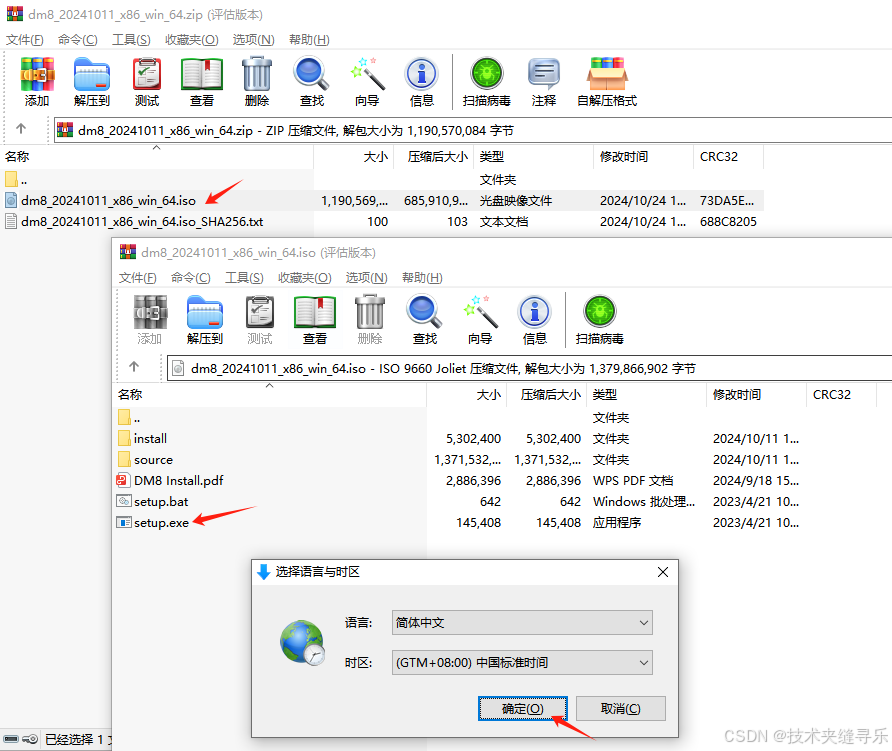Click the SFX (自解压格式) toolbar icon
The width and height of the screenshot is (892, 751).
click(x=607, y=81)
